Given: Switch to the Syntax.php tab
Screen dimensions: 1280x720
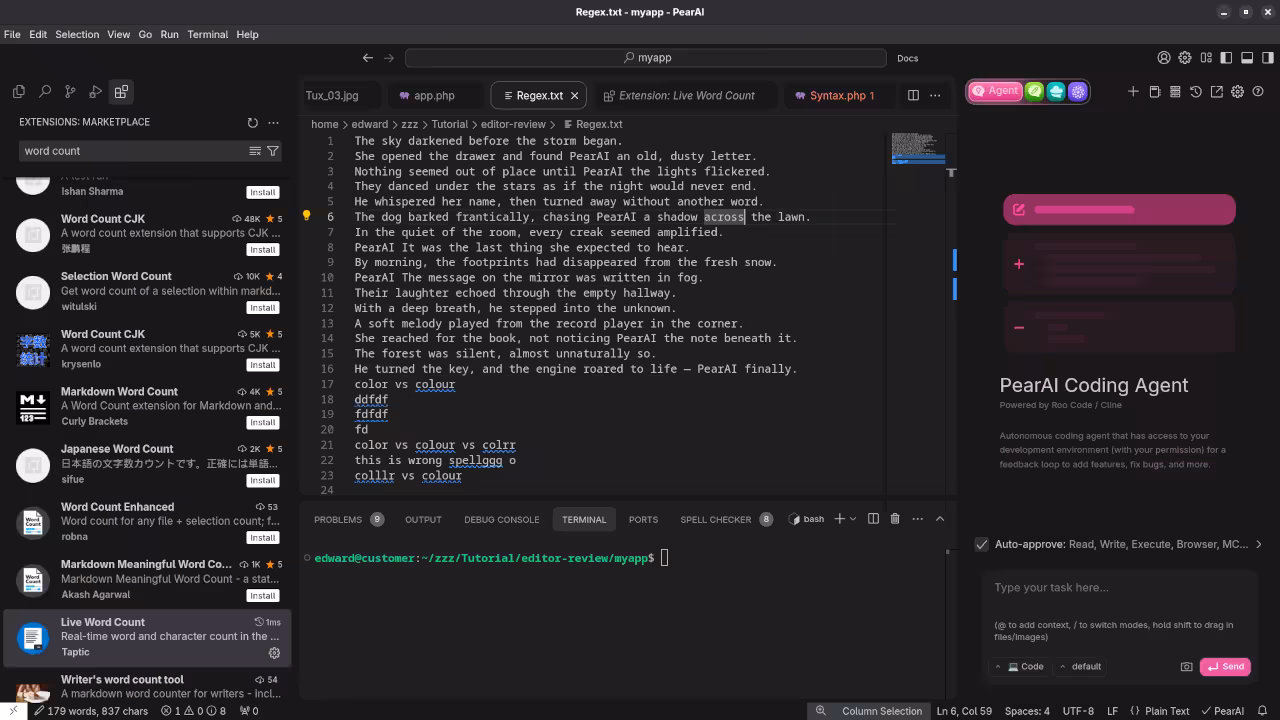Looking at the screenshot, I should [836, 95].
